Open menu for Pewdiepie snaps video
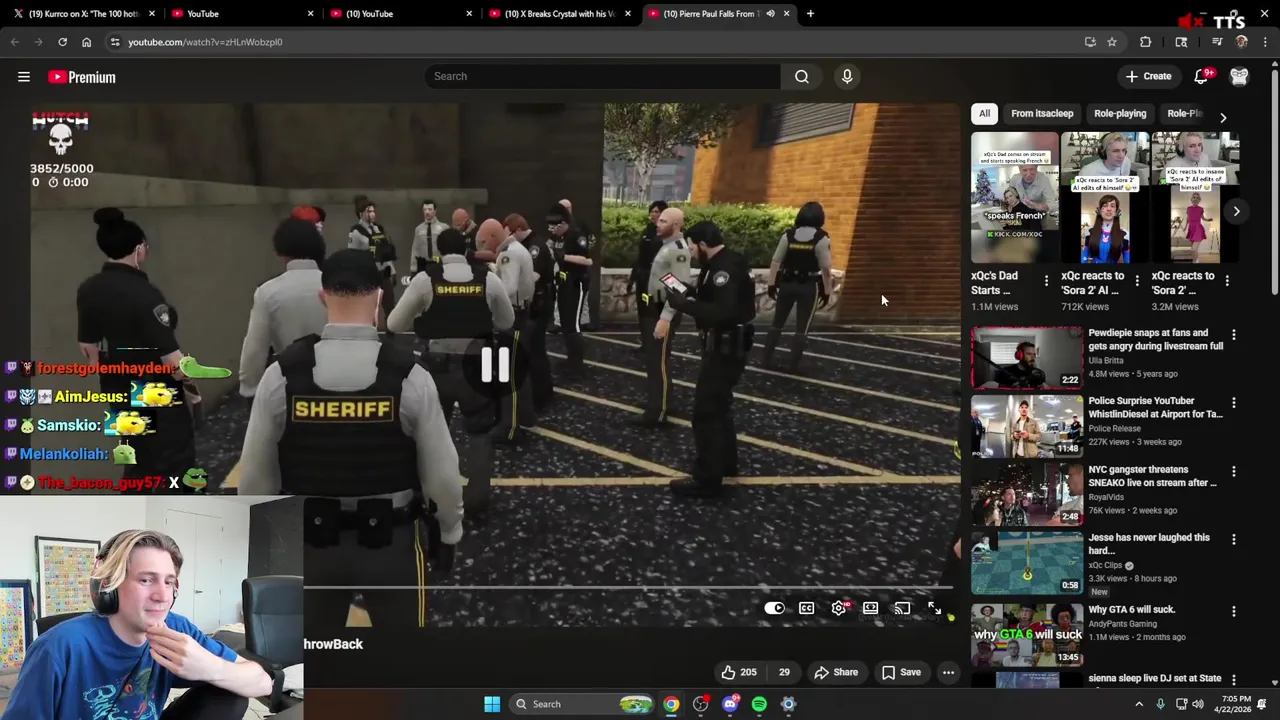 coord(1233,335)
